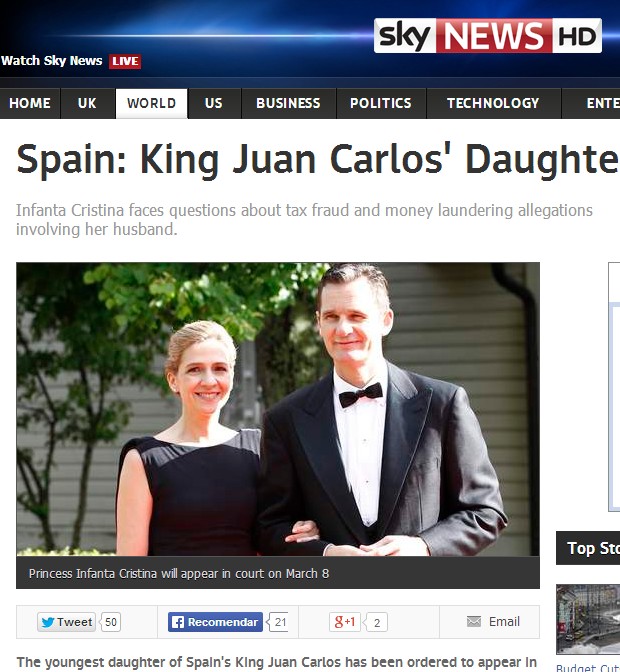The height and width of the screenshot is (672, 620).
Task: Click the Sky News HD logo
Action: click(488, 36)
